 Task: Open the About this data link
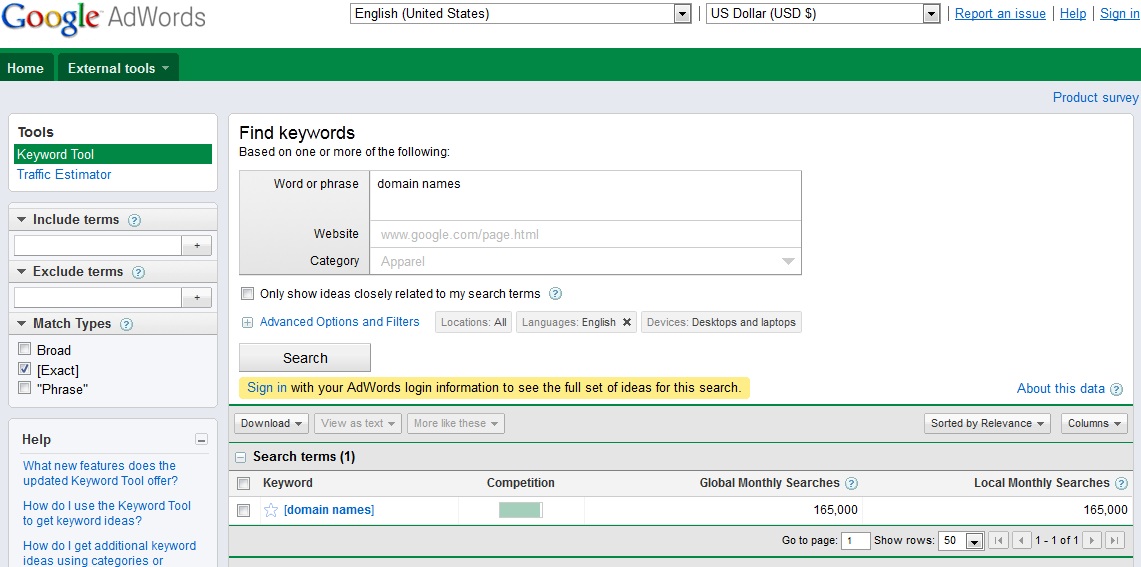coord(1060,389)
